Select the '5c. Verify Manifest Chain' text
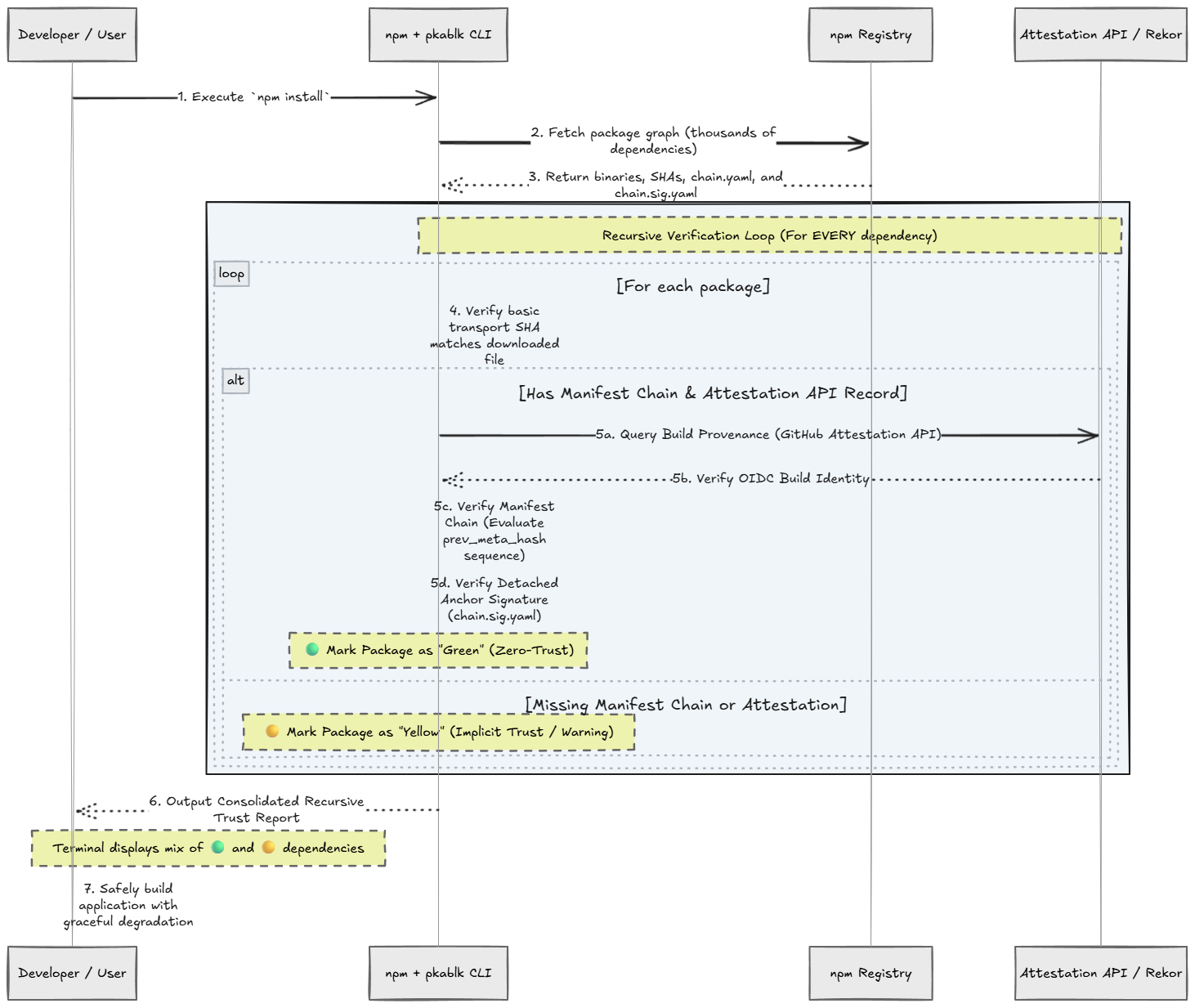This screenshot has width=1195, height=1008. pos(495,531)
